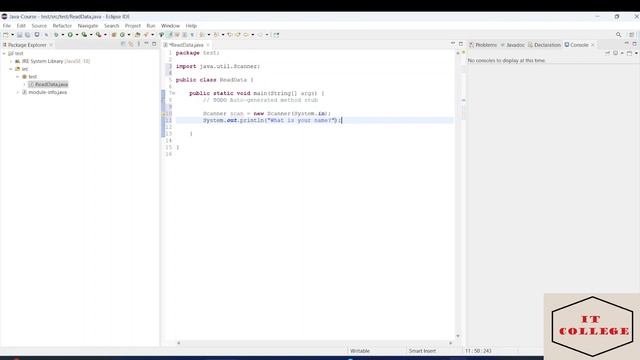Maximize the Package Explorer view

[x=154, y=44]
